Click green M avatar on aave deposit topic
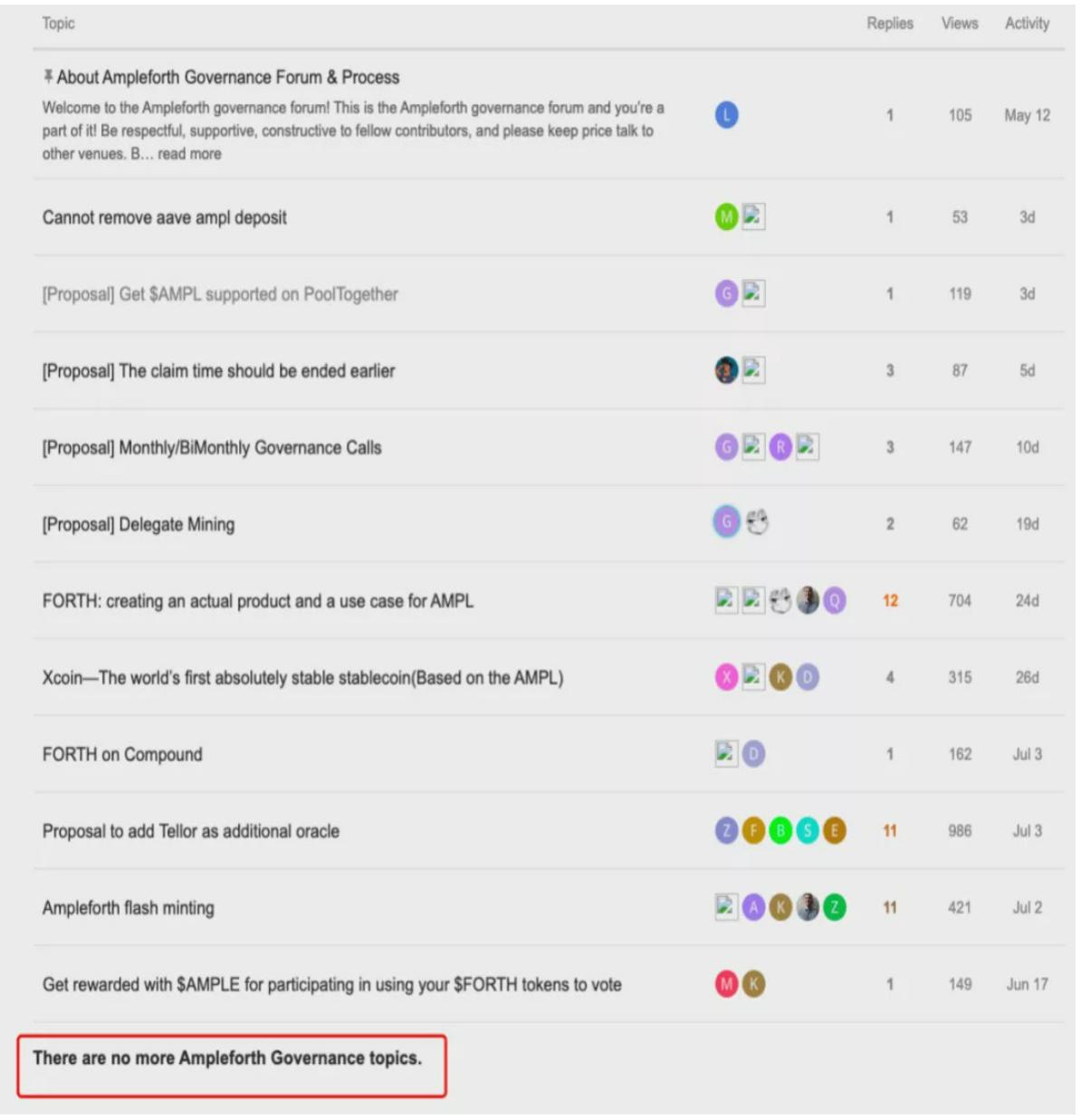This screenshot has width=1081, height=1120. [x=726, y=217]
